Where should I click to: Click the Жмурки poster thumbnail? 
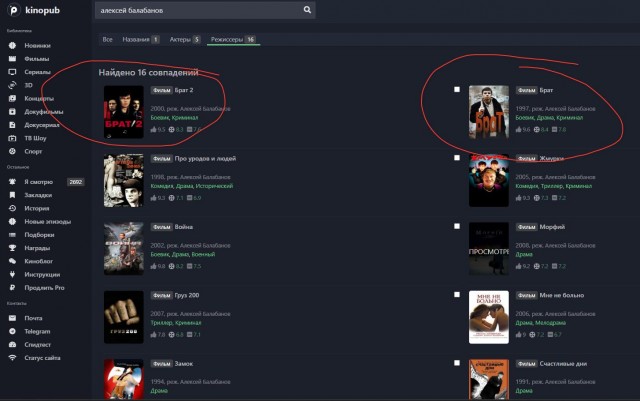pos(489,180)
